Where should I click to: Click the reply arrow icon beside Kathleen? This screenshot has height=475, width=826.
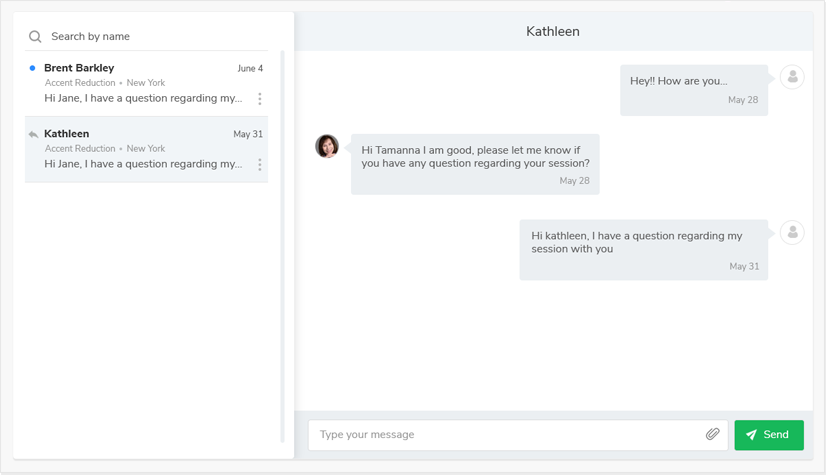pos(33,134)
